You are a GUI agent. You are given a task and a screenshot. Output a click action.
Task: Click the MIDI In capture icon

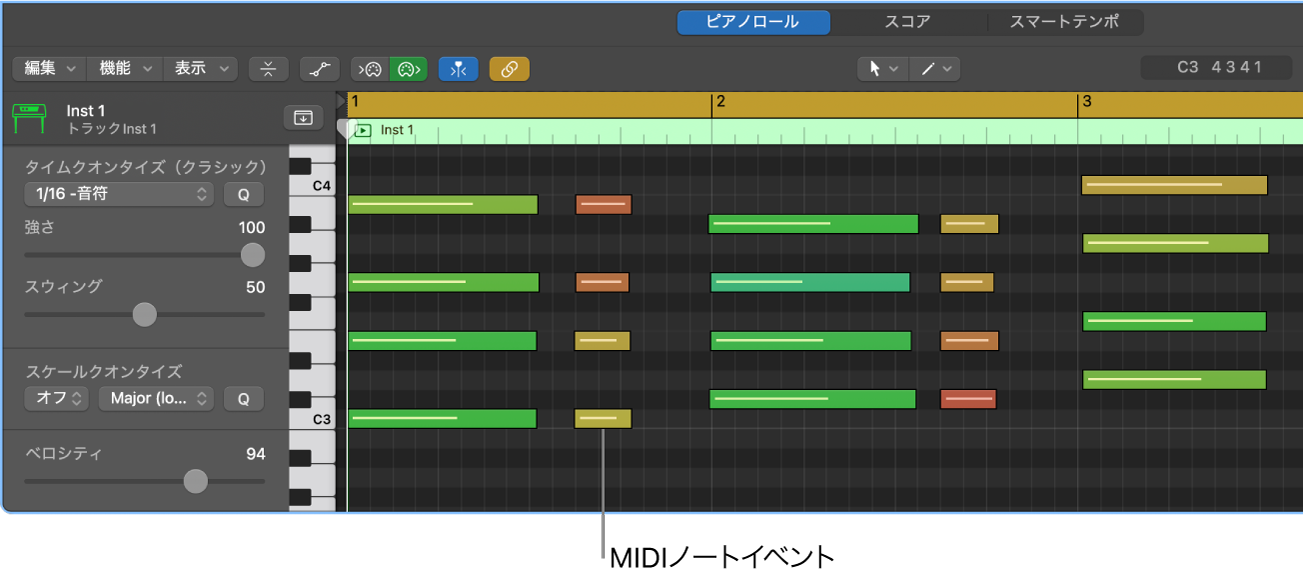[x=370, y=69]
